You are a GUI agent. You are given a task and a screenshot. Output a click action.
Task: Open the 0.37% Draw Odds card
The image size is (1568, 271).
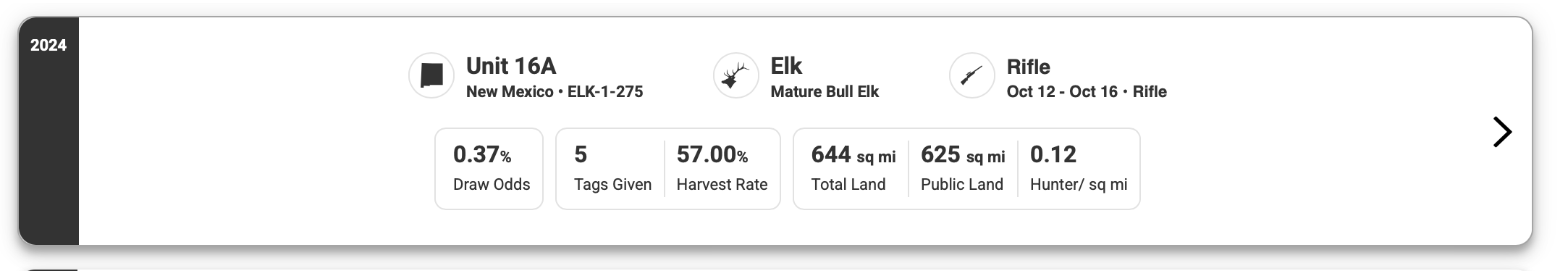point(489,169)
